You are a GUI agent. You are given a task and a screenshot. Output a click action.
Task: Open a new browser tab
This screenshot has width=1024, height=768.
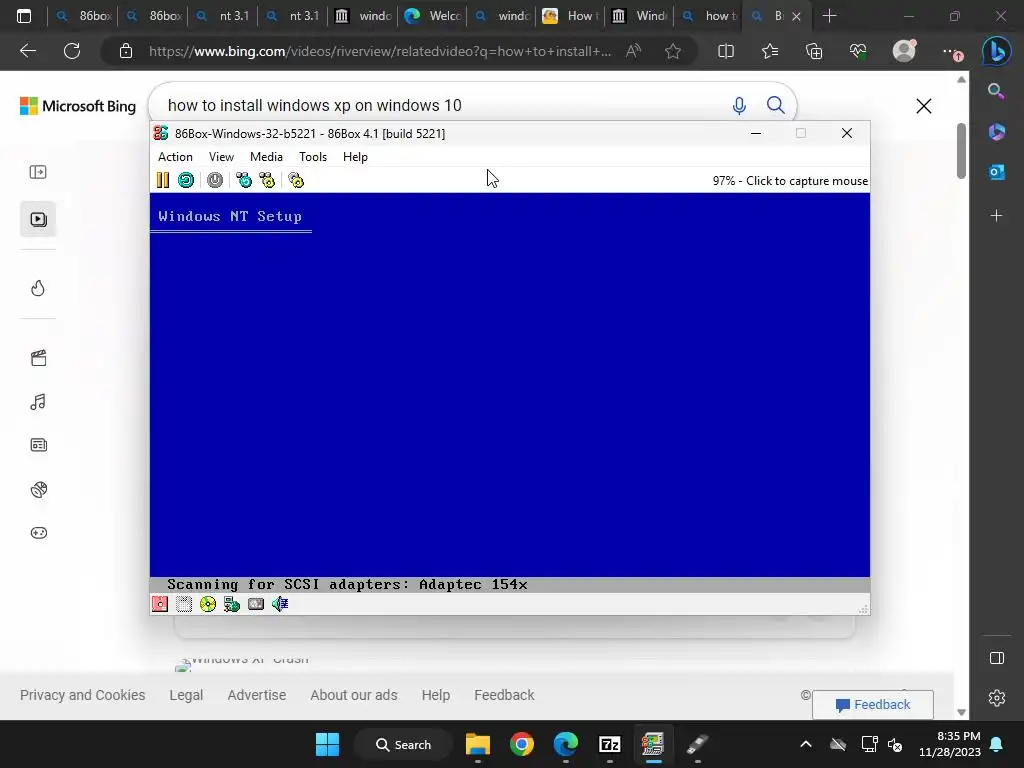(x=829, y=16)
